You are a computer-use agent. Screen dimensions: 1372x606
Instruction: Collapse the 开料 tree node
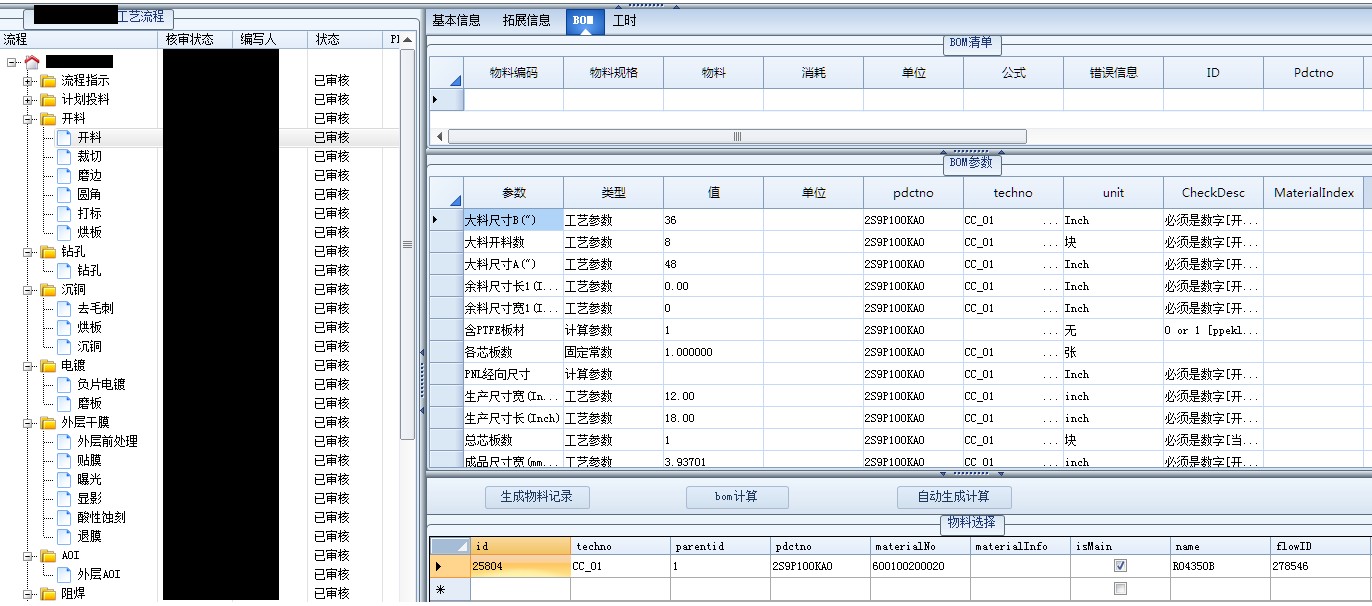28,119
